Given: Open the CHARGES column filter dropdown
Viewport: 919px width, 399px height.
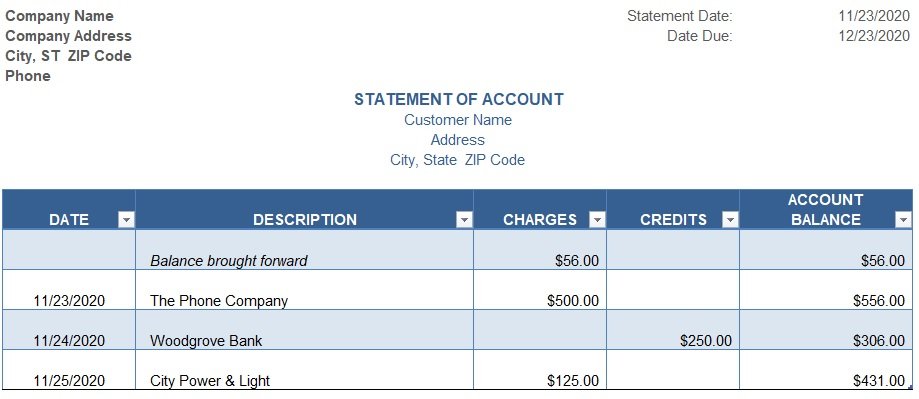Looking at the screenshot, I should point(597,220).
